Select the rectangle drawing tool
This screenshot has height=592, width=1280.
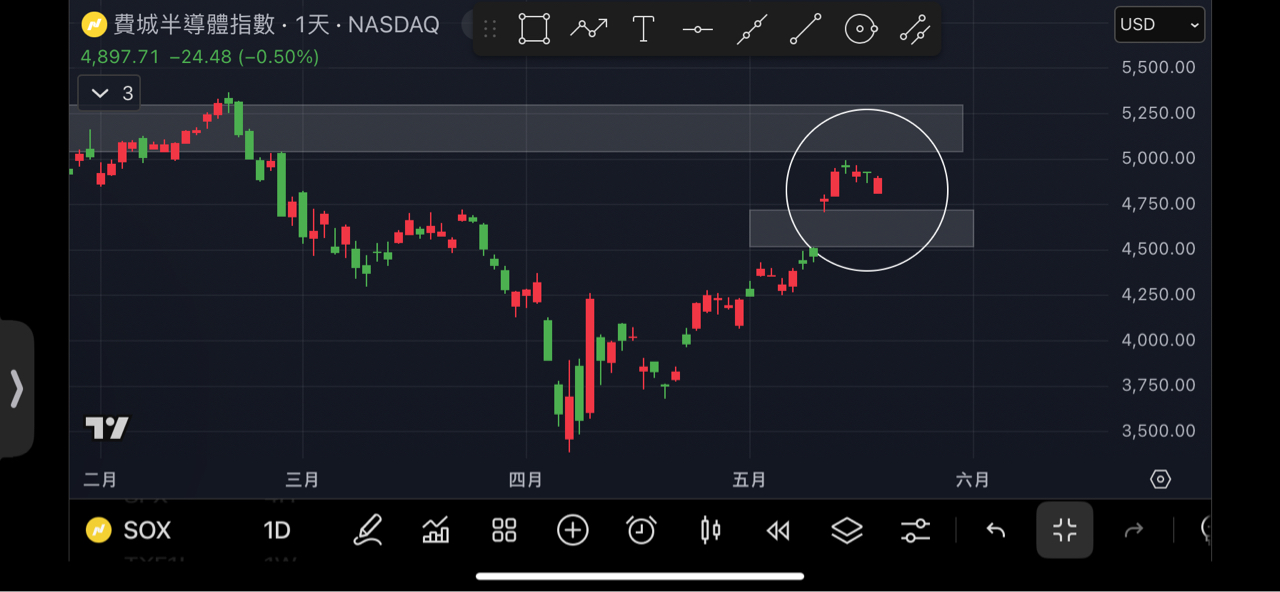coord(535,29)
